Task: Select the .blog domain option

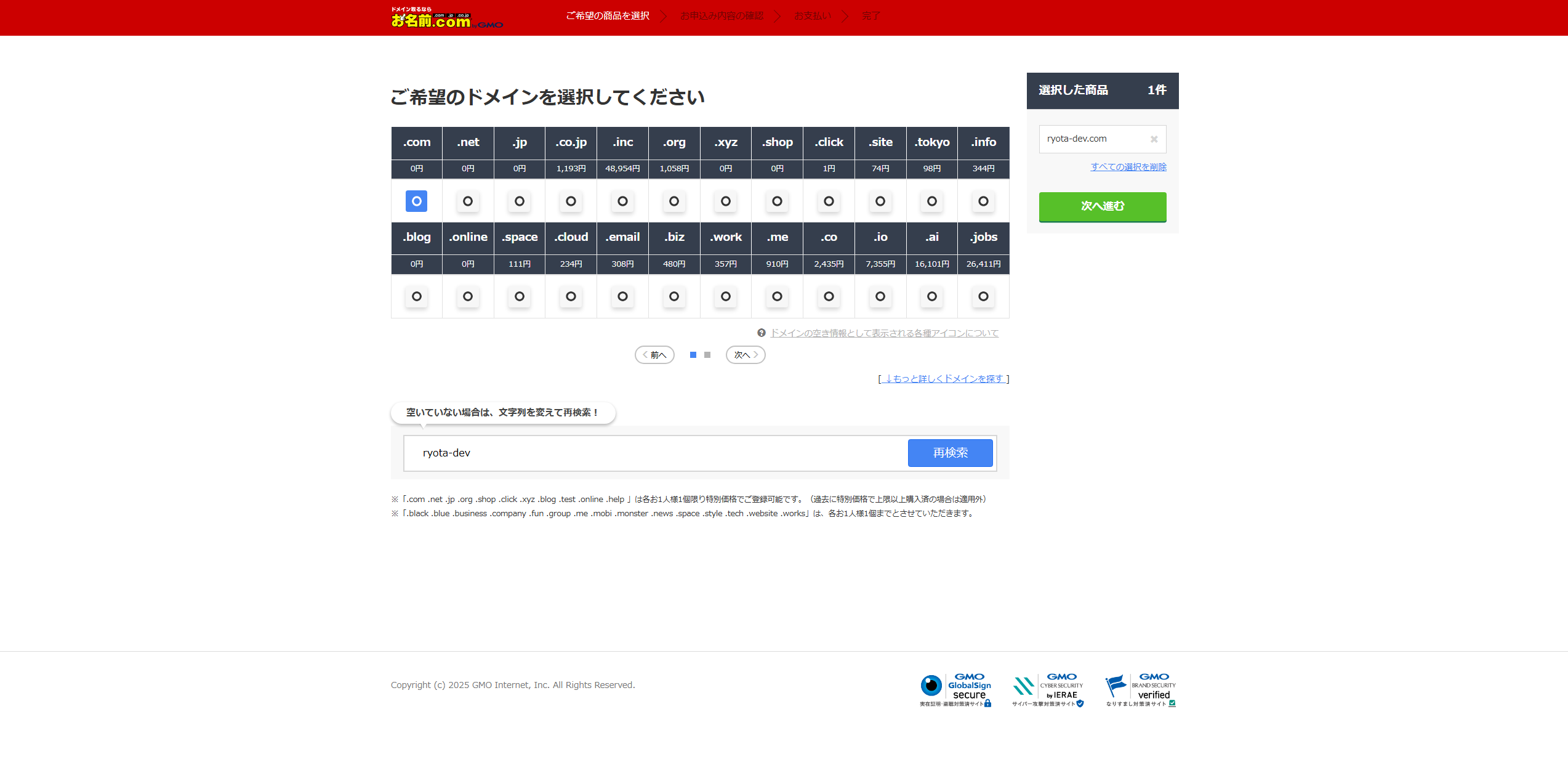Action: 416,296
